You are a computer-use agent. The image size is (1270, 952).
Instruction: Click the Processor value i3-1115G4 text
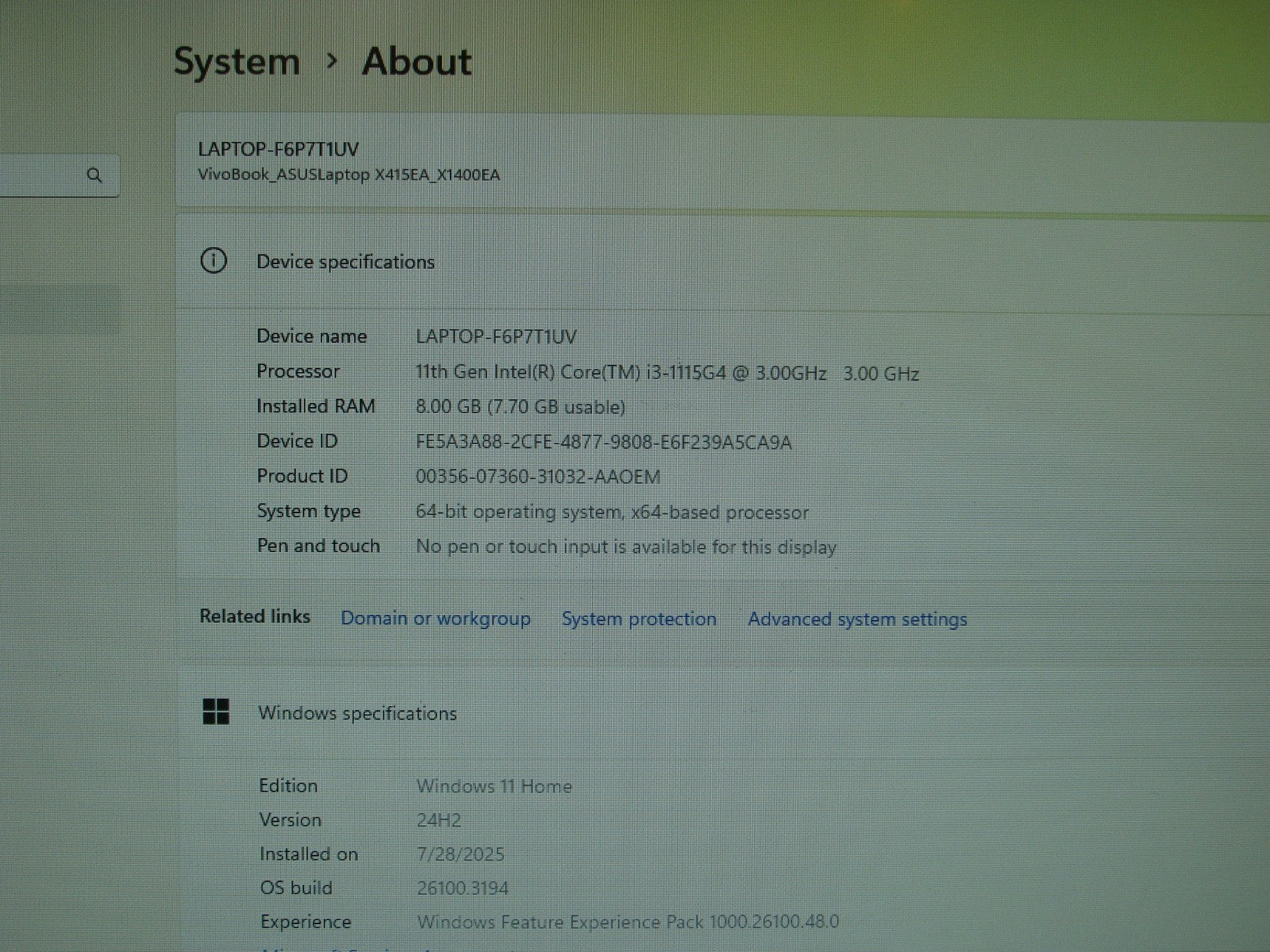pos(667,373)
